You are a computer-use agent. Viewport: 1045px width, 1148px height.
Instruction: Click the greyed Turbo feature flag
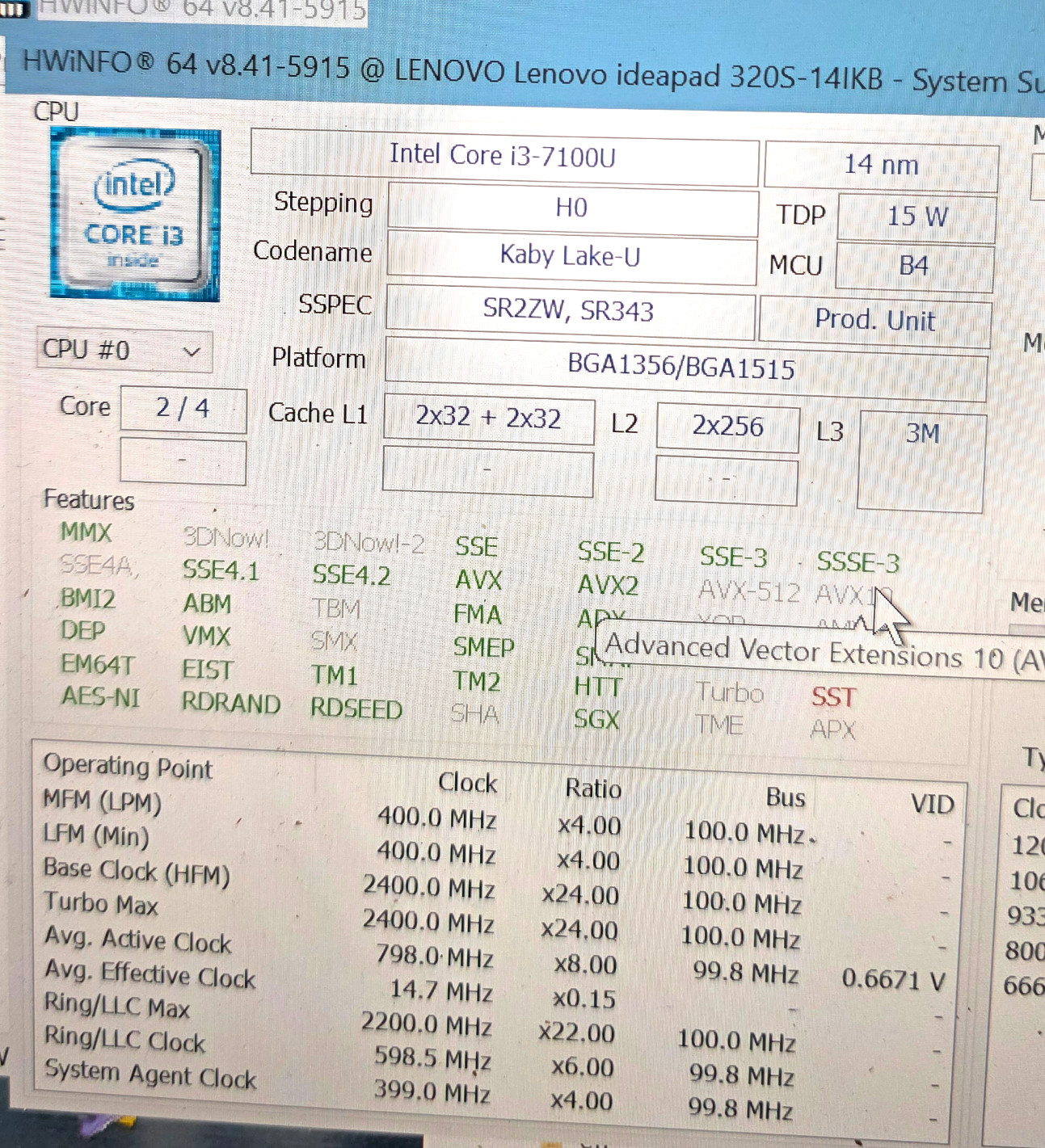click(730, 692)
